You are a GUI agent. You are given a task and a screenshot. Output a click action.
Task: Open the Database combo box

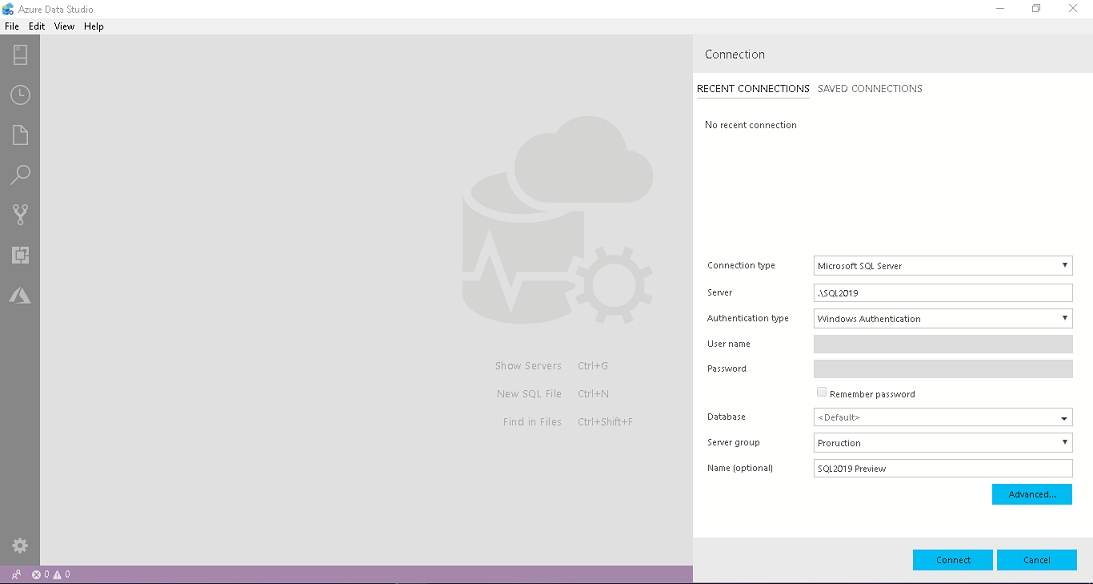[x=943, y=418]
